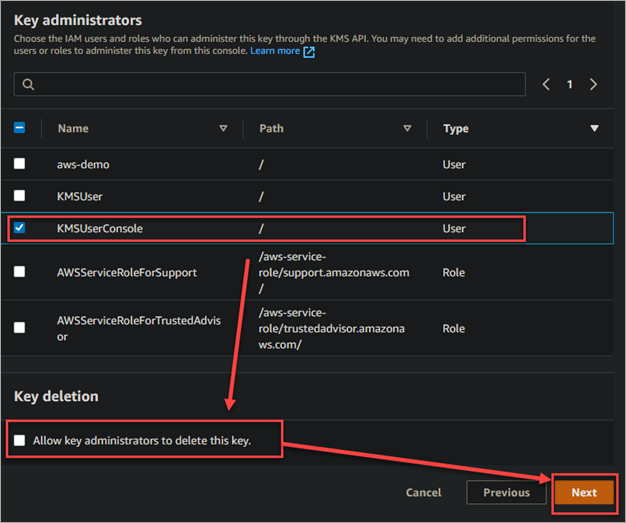Go to next page of administrators
The width and height of the screenshot is (626, 523).
[594, 84]
